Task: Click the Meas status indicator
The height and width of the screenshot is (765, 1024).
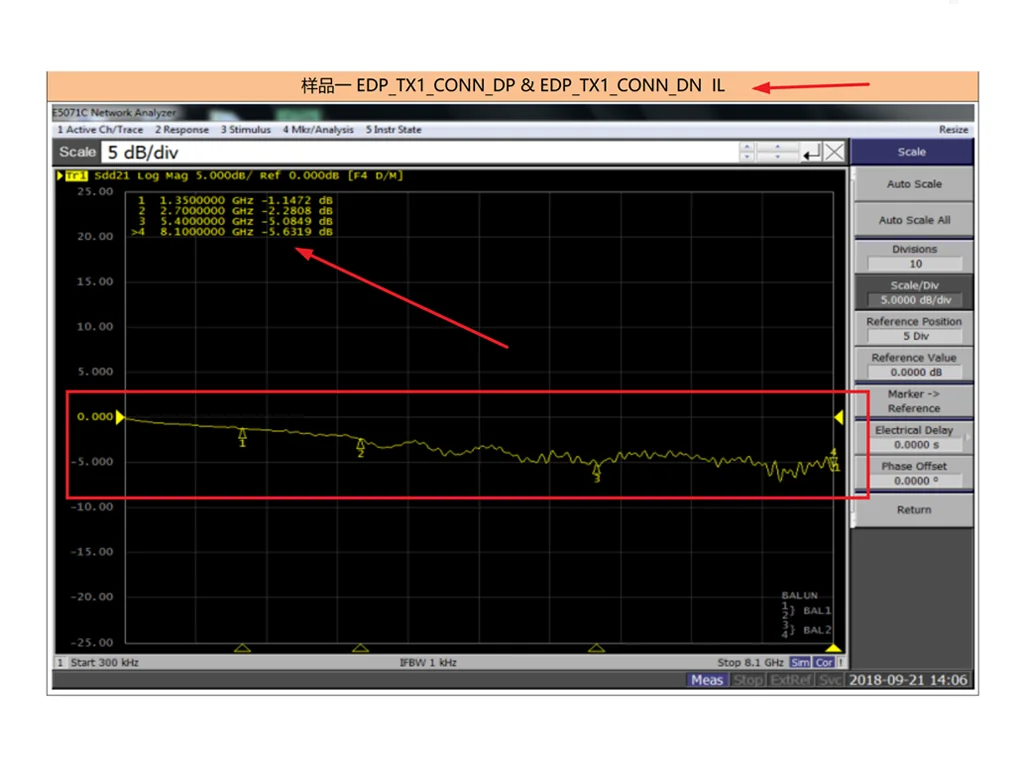Action: (707, 680)
